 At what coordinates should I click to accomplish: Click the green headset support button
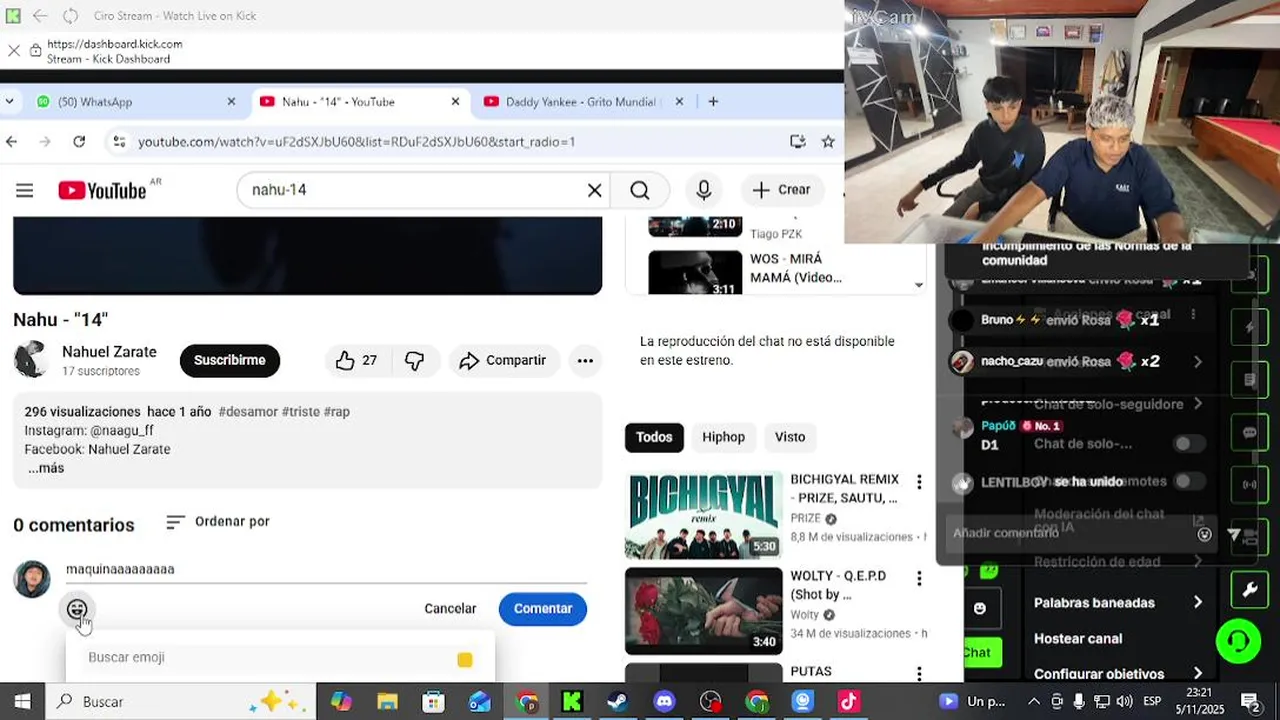(1238, 641)
